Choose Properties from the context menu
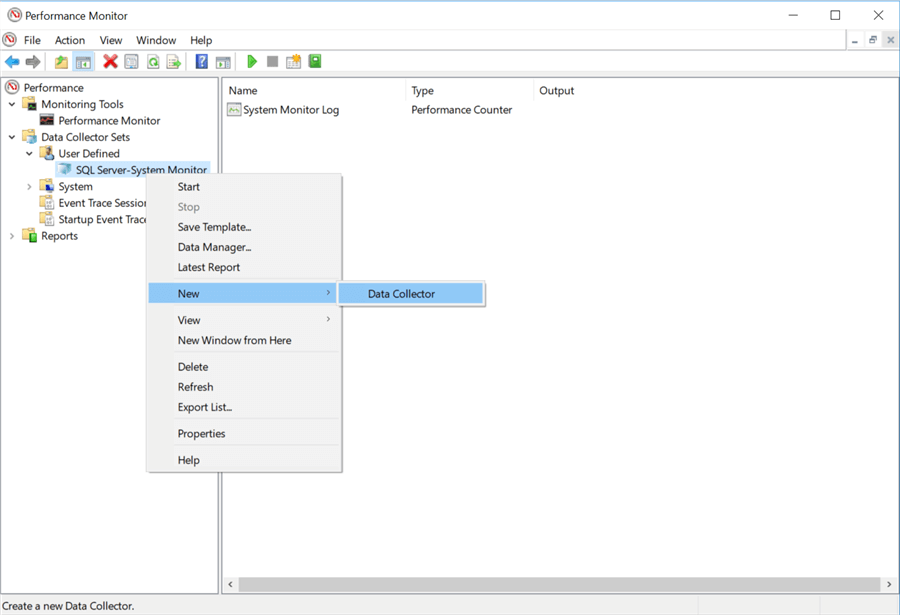The width and height of the screenshot is (900, 615). [201, 434]
